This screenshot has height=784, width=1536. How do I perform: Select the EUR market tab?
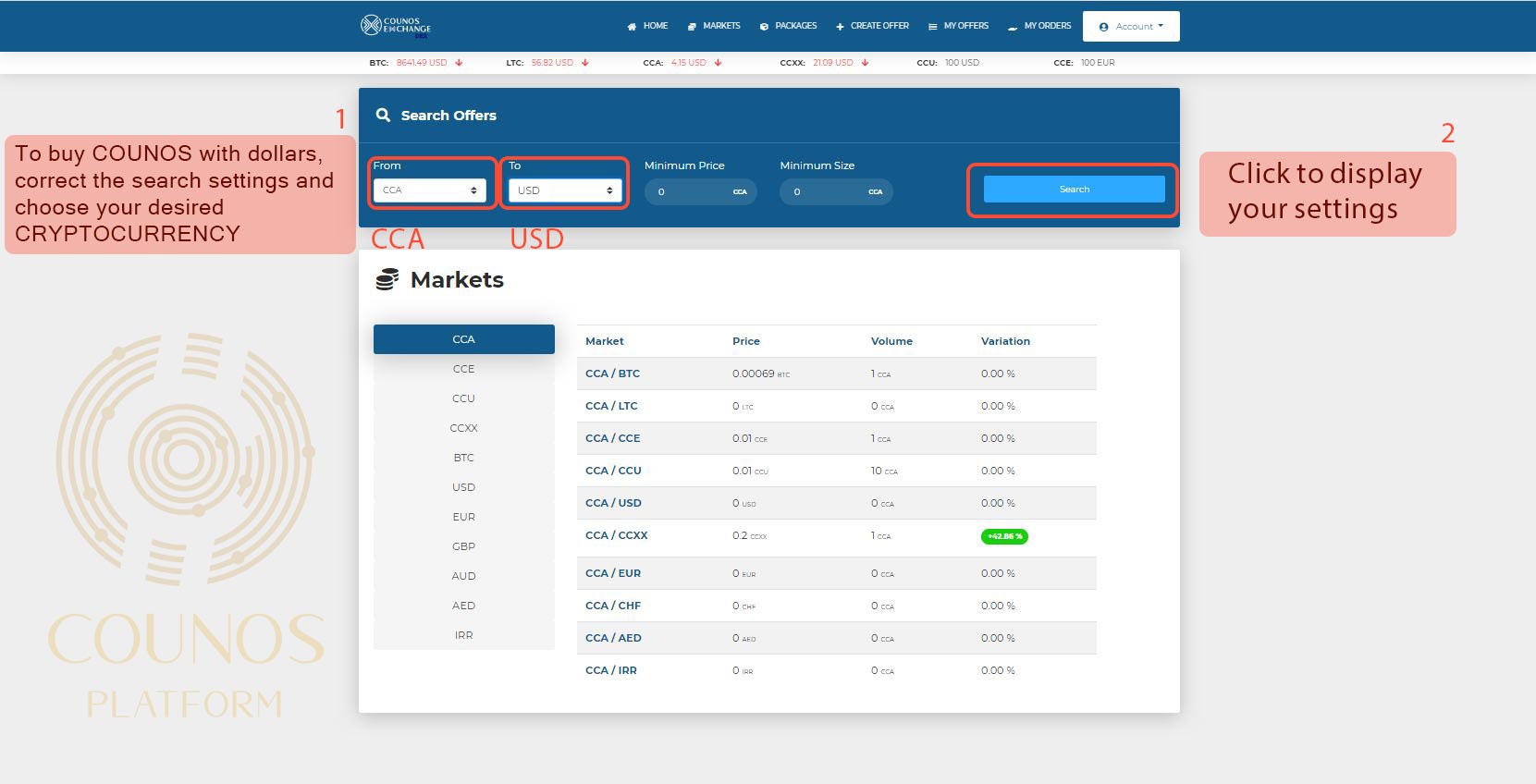464,517
